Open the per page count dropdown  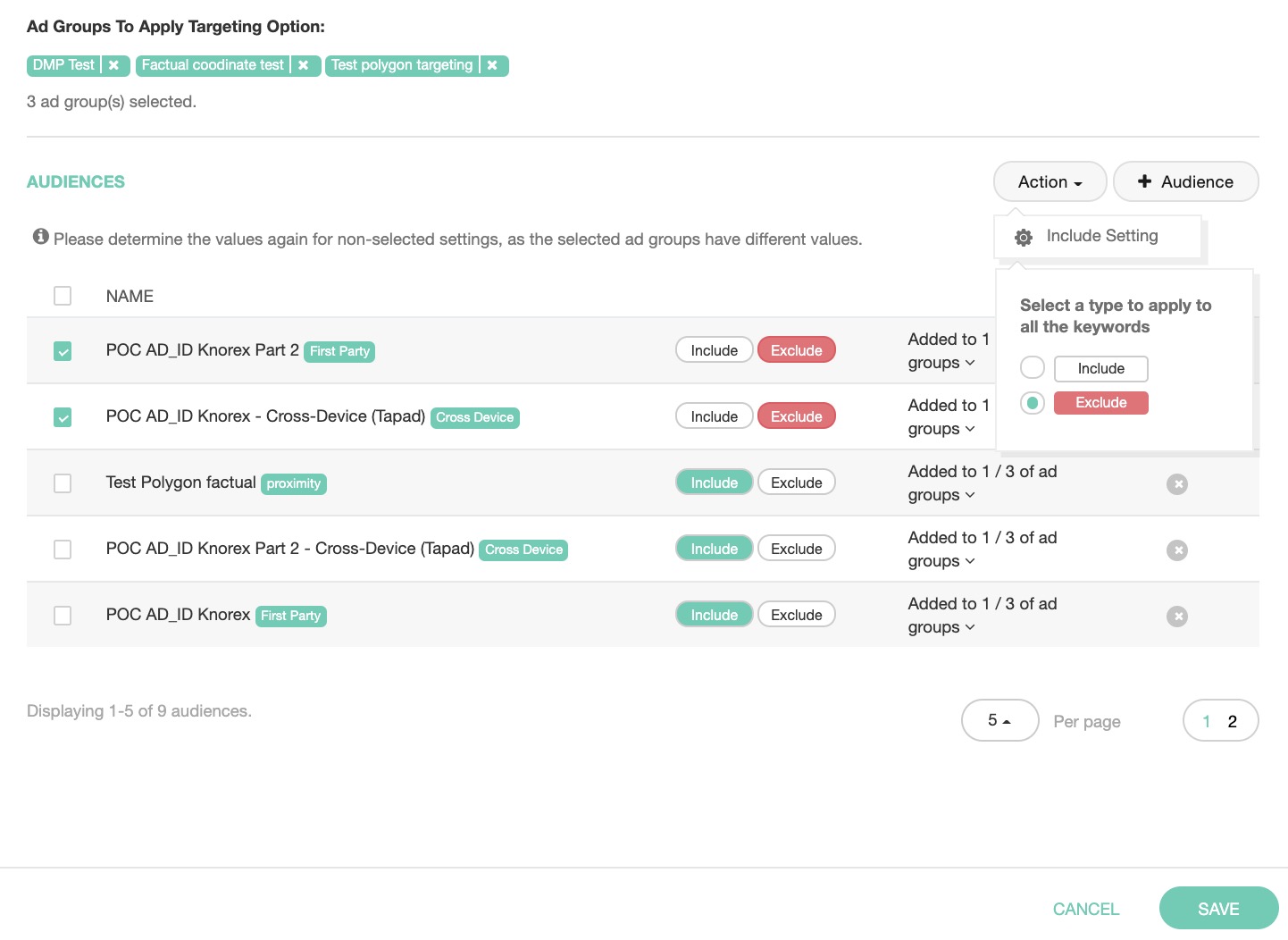999,720
